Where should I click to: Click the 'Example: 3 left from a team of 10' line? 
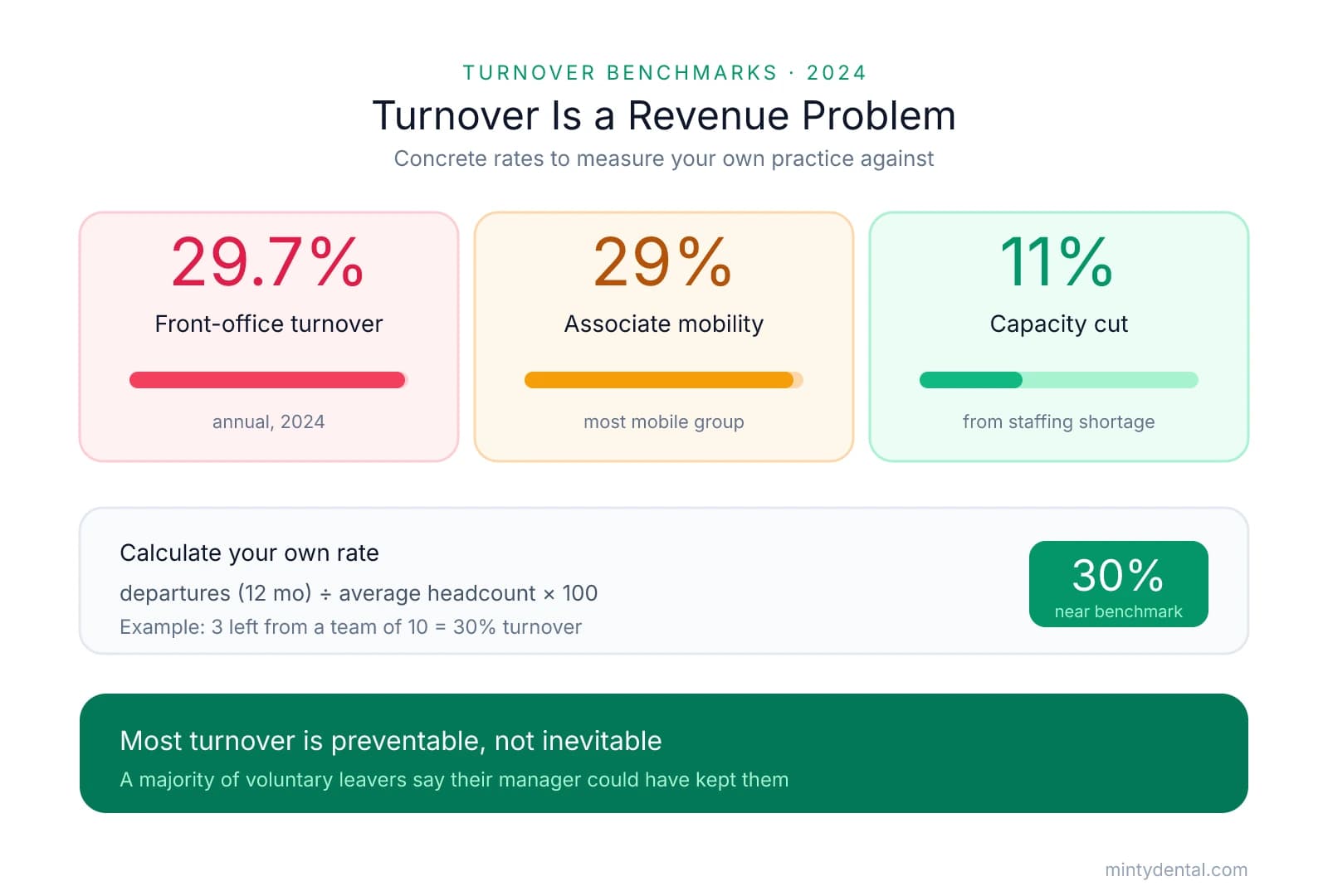pos(350,626)
